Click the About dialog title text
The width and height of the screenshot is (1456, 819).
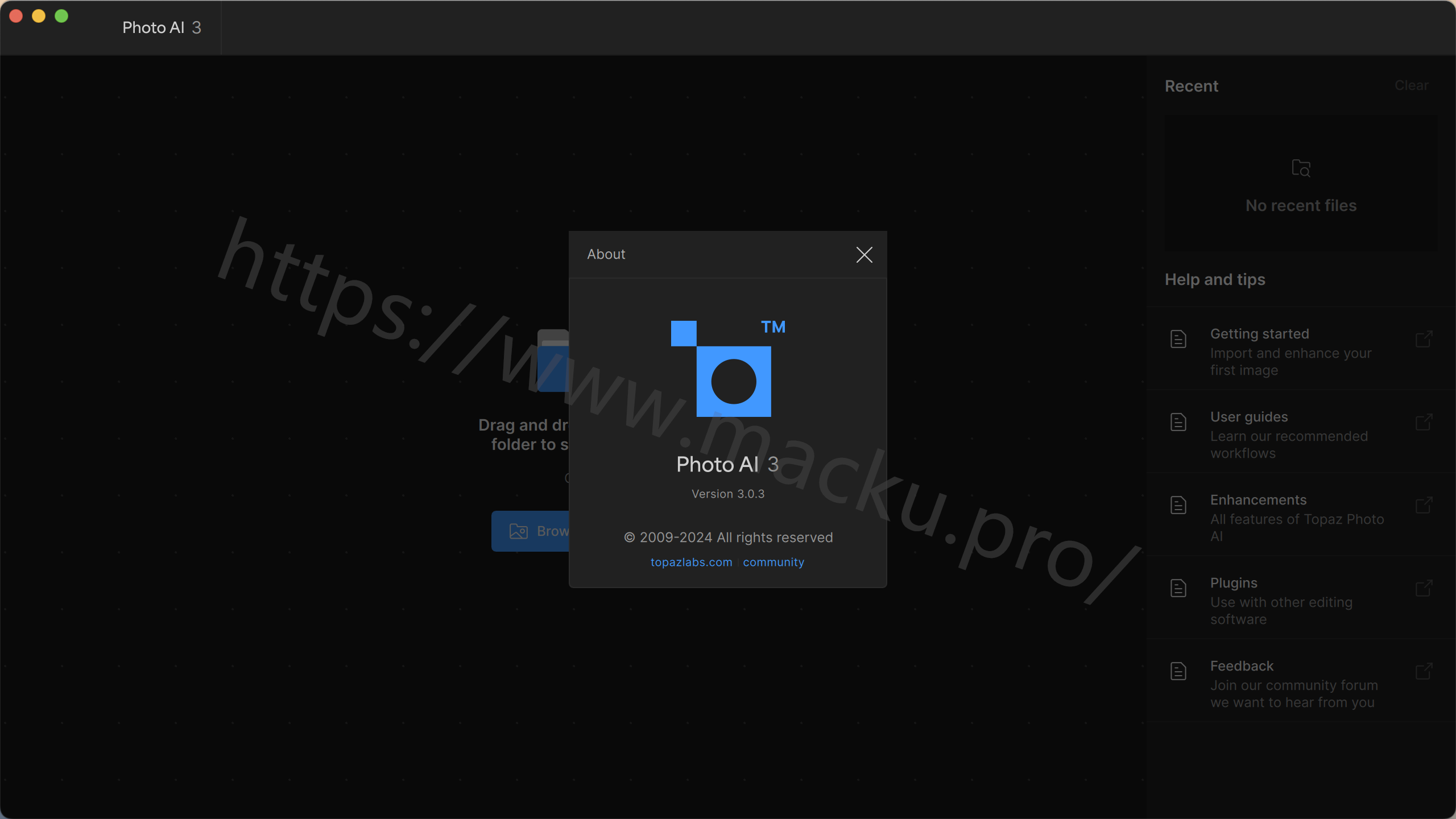point(606,254)
